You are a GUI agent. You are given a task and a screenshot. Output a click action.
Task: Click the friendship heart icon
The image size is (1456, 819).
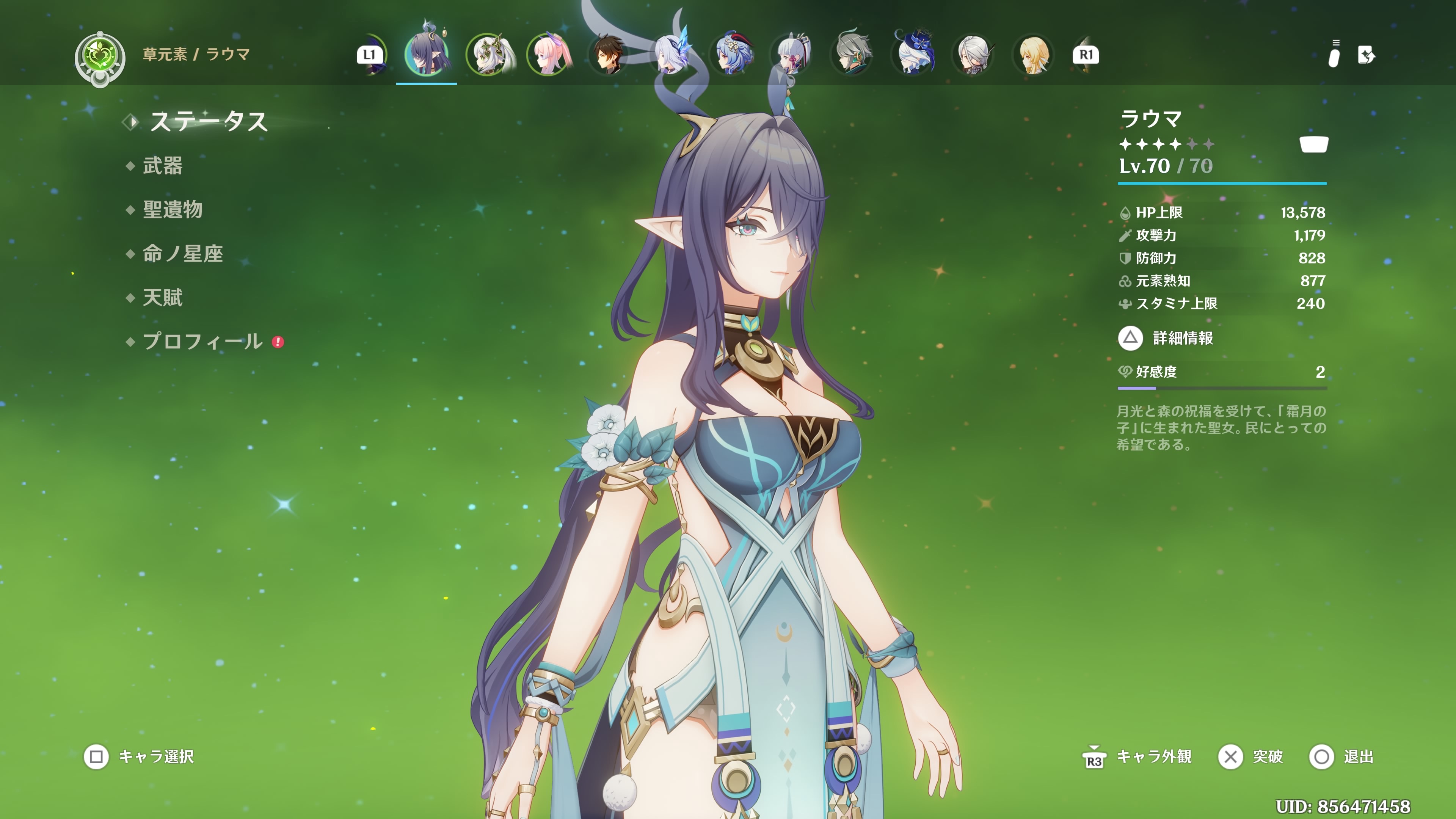click(x=1125, y=371)
